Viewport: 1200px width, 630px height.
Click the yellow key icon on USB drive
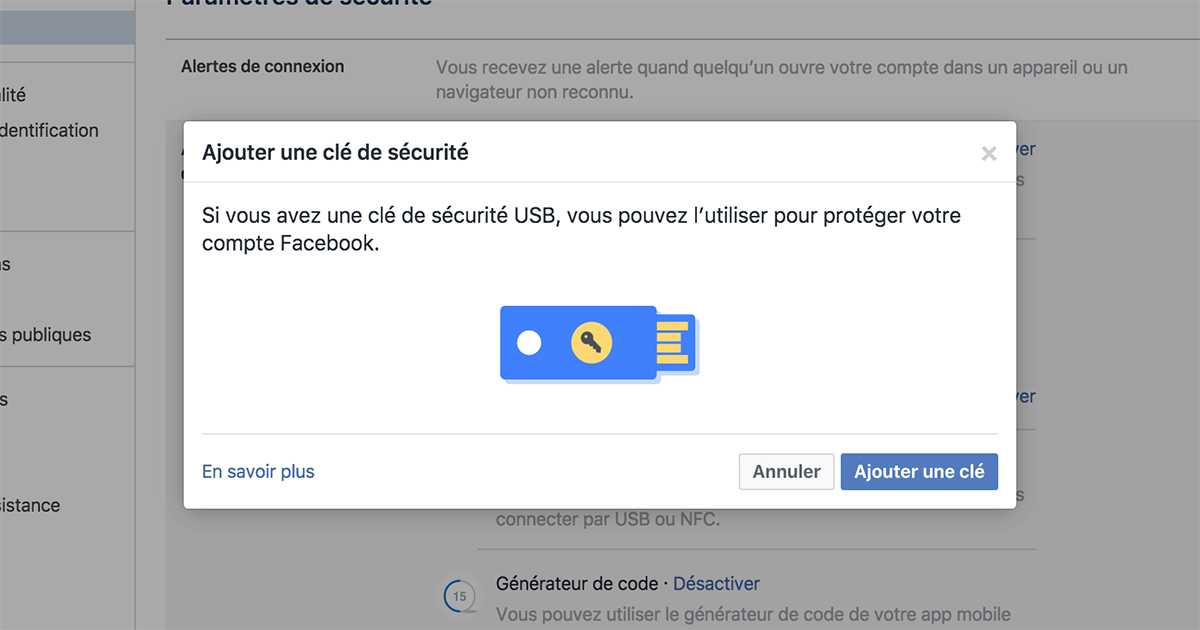[591, 344]
